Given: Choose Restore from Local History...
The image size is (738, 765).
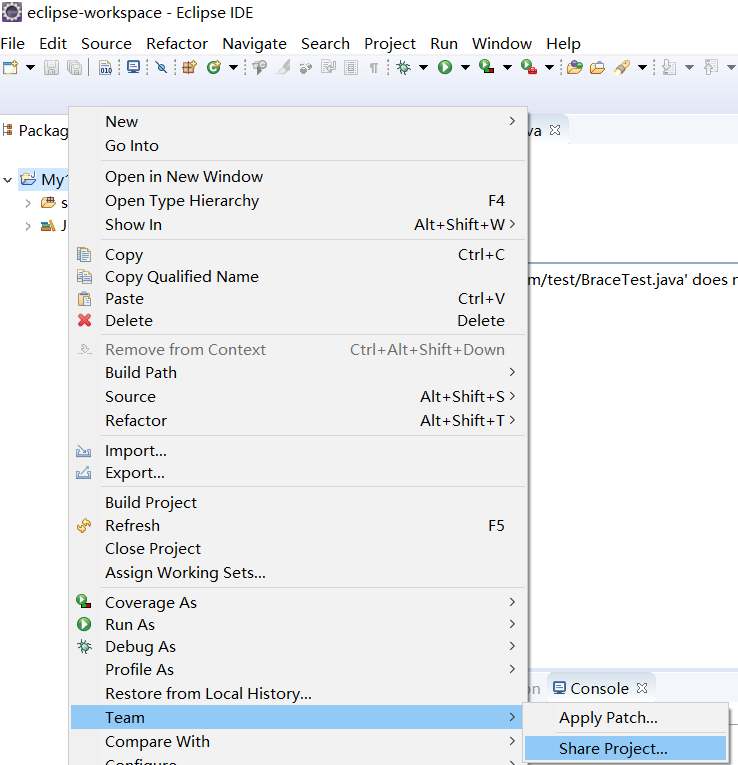Looking at the screenshot, I should coord(299,693).
